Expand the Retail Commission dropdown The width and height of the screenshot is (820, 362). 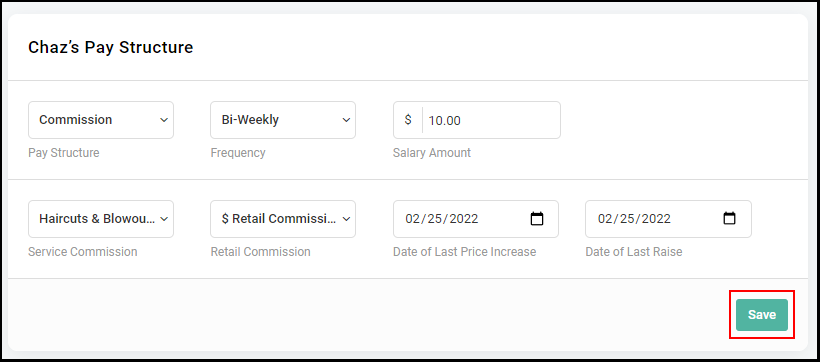click(283, 219)
